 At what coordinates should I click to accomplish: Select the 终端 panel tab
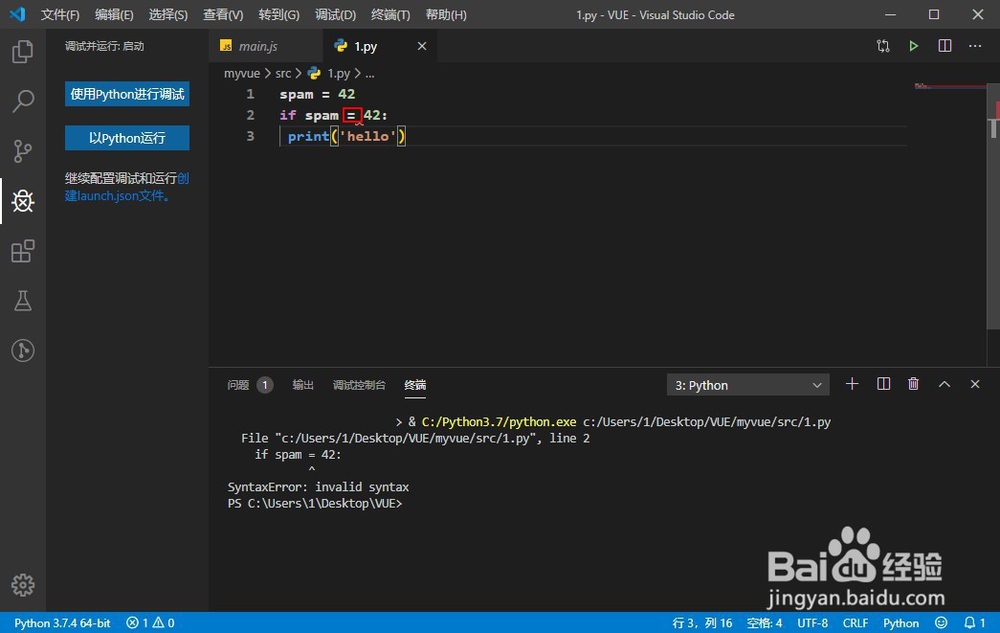415,385
